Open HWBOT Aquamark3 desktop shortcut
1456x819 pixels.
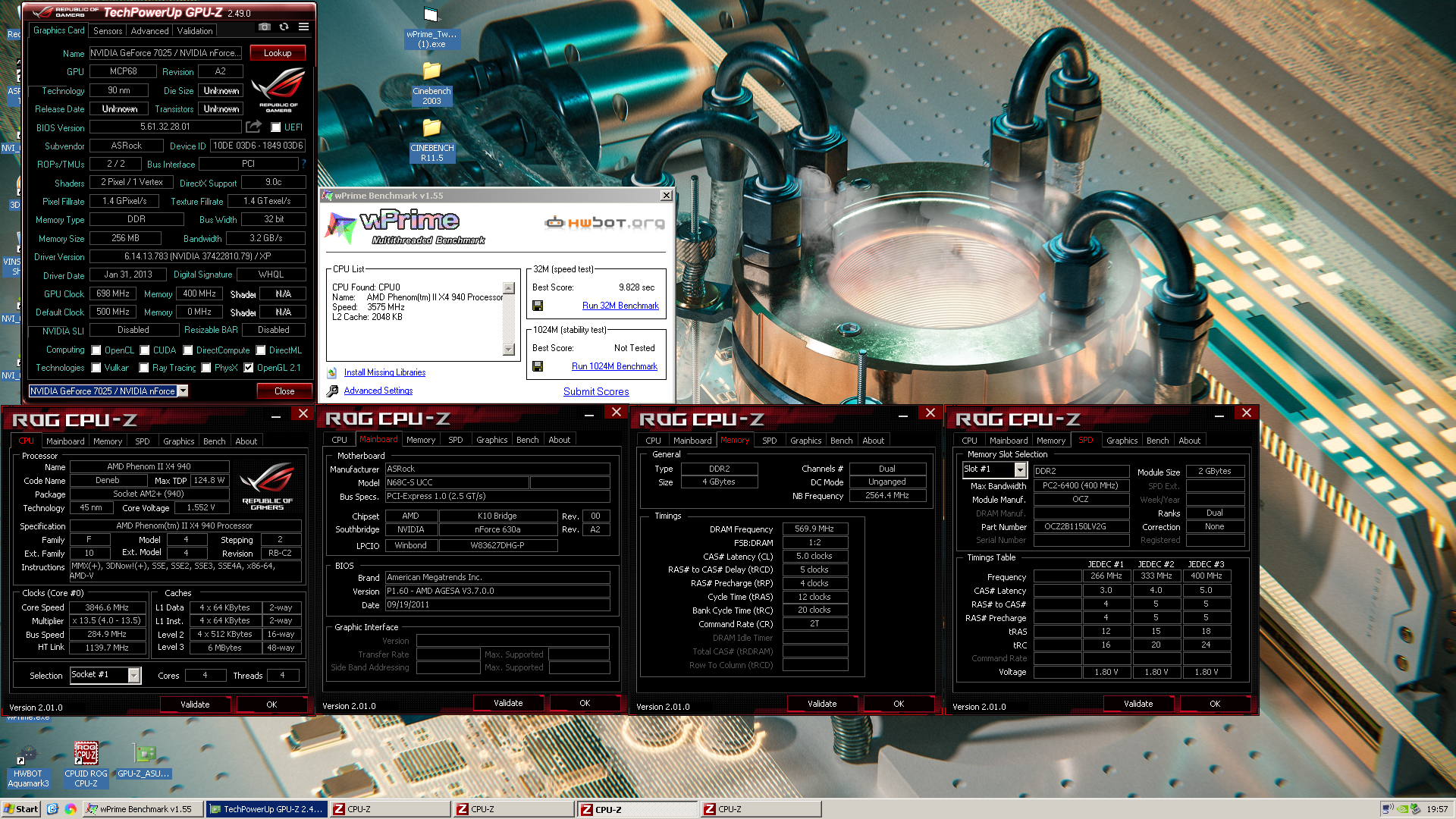tap(28, 766)
